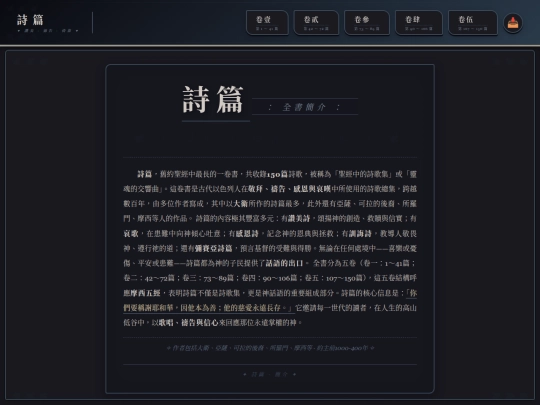Click the bold text 摩西五經
The image size is (540, 405).
coord(145,293)
